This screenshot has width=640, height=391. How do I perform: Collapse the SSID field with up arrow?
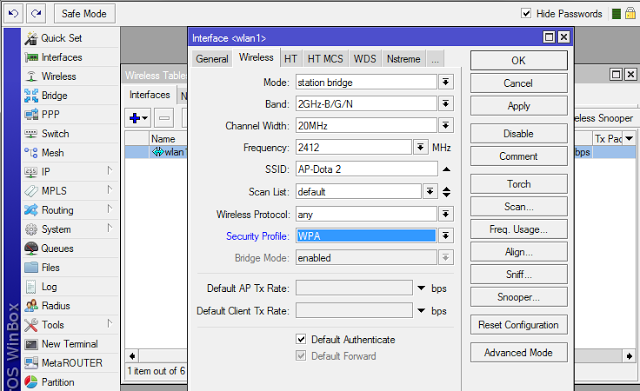point(447,169)
